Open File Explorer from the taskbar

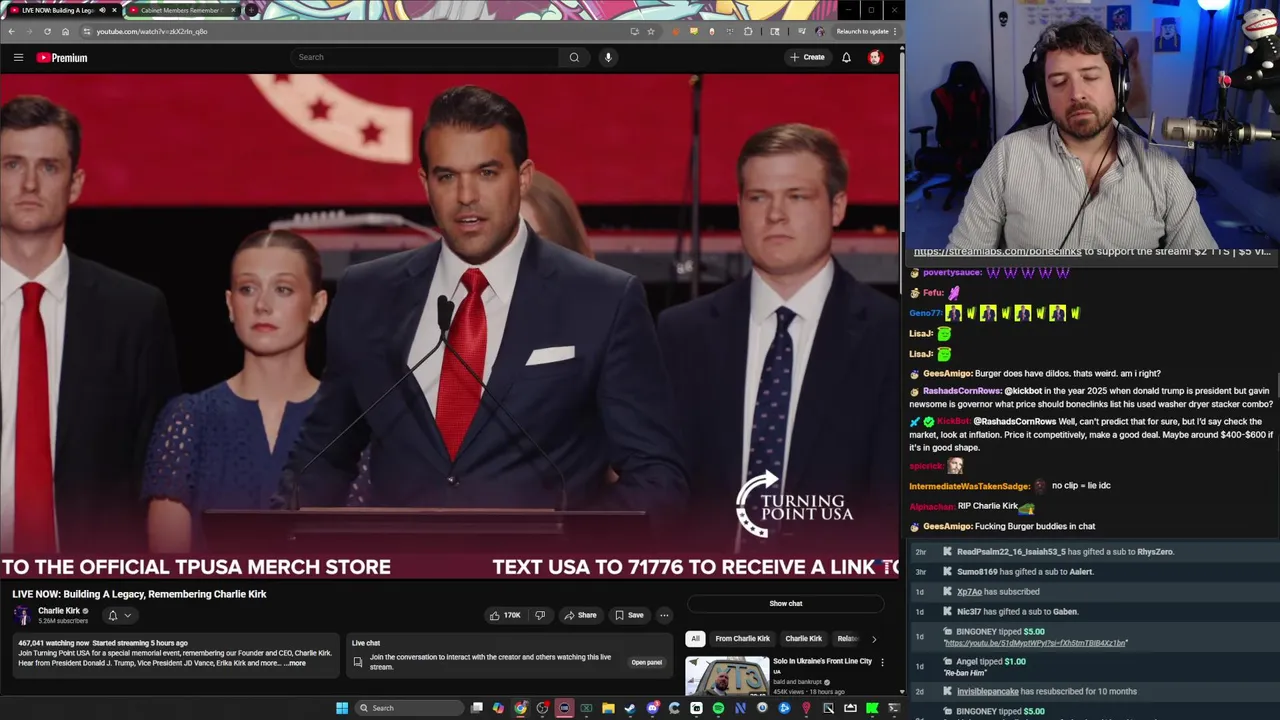click(x=608, y=708)
